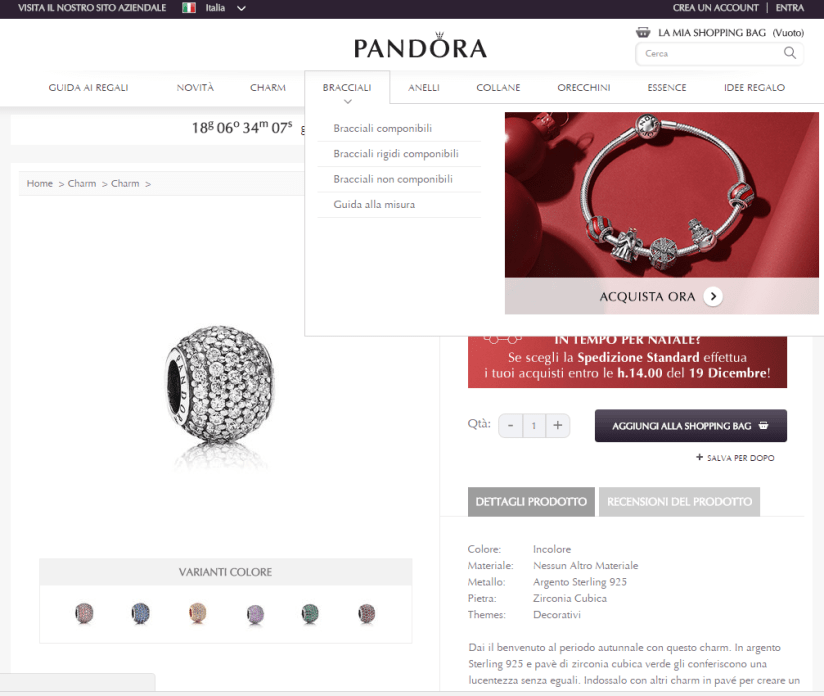The width and height of the screenshot is (824, 696).
Task: Choose the purple charm color variant
Action: (255, 614)
